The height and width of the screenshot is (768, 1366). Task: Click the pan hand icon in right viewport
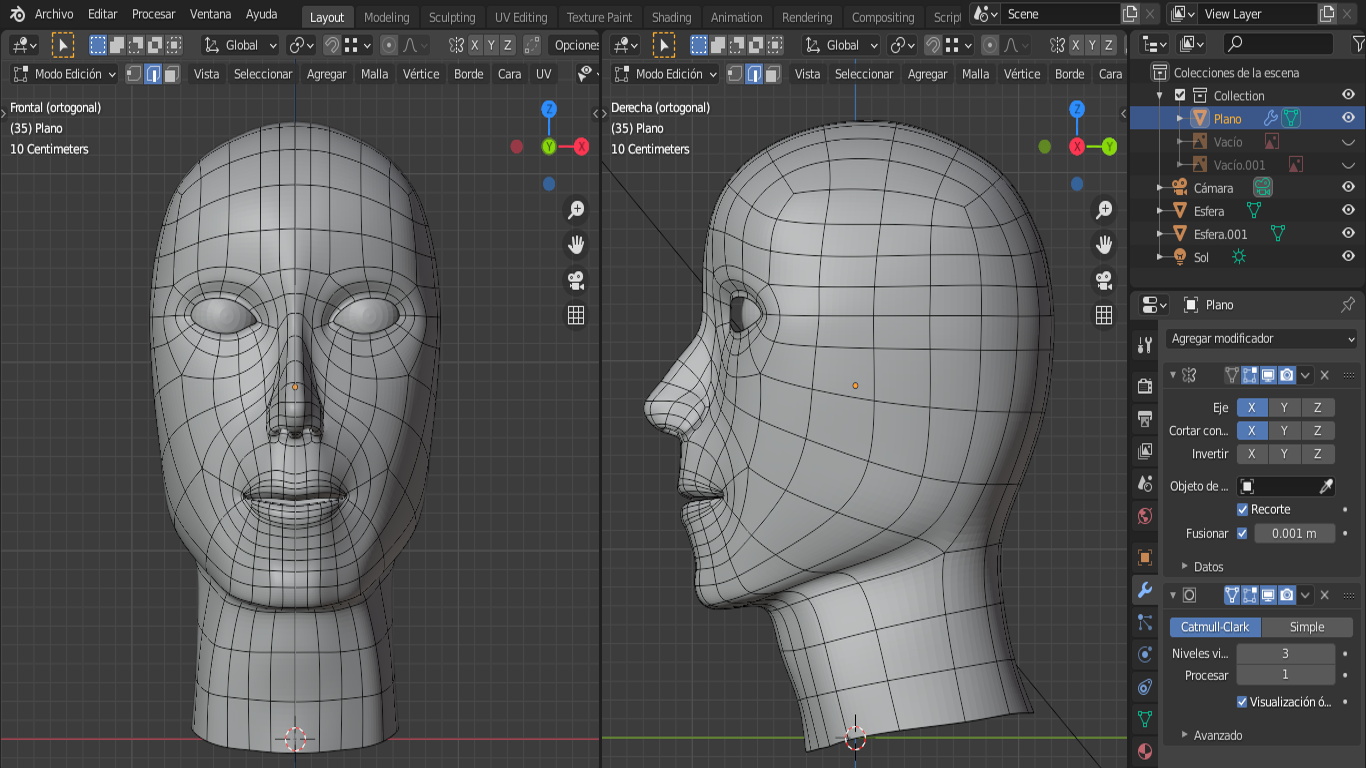pyautogui.click(x=1104, y=245)
